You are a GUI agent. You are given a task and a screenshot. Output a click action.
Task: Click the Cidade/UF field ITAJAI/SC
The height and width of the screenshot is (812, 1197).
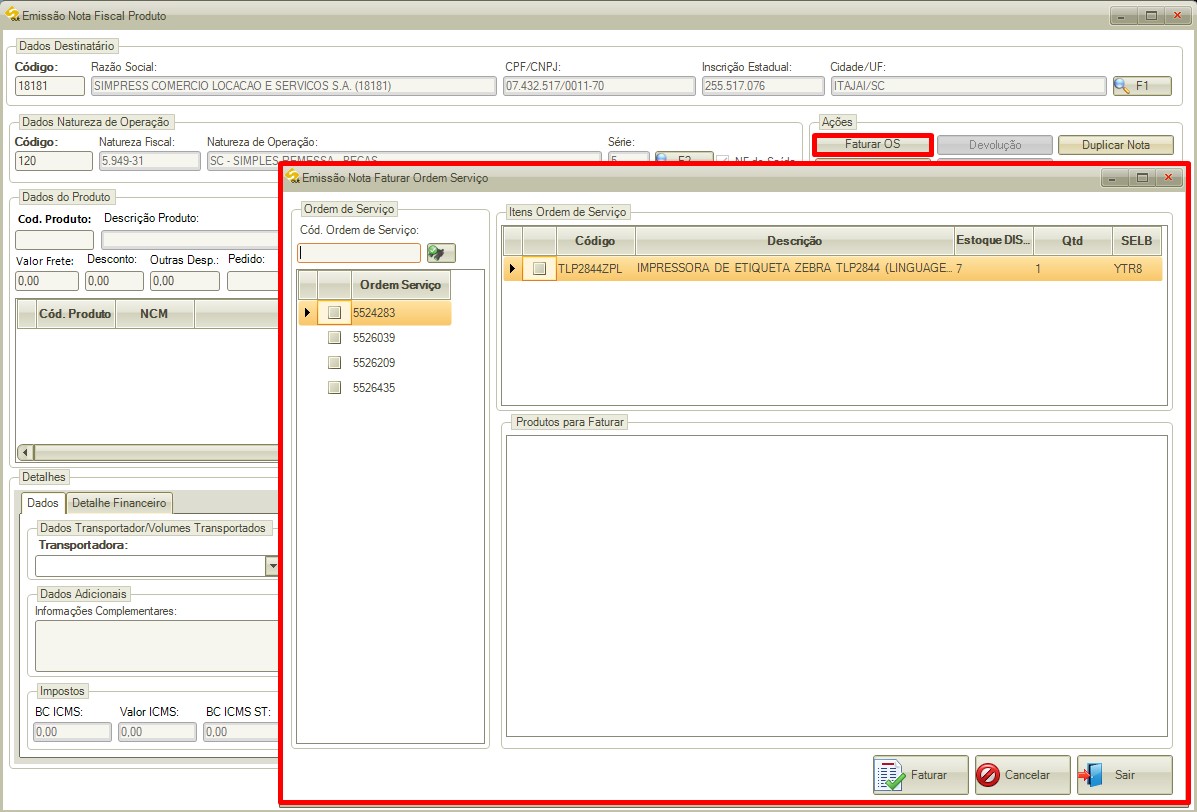point(968,86)
